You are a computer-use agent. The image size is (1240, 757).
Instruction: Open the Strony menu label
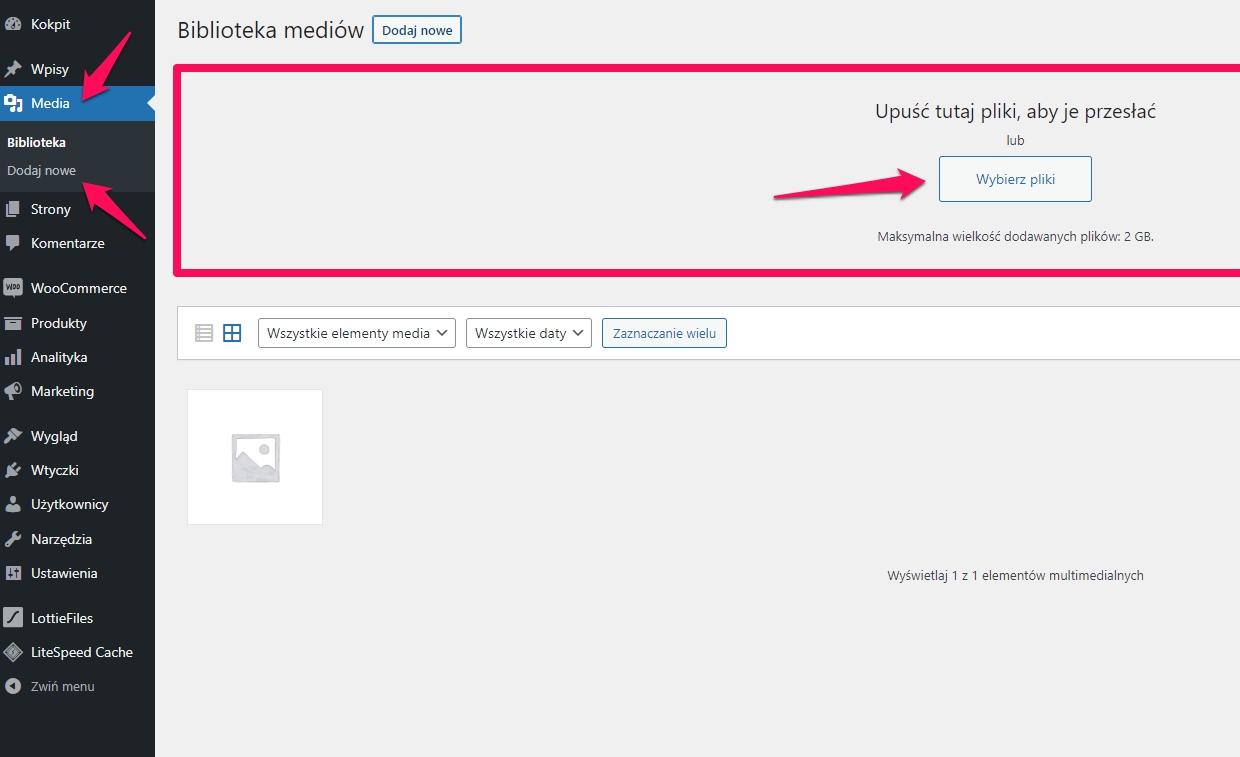tap(51, 209)
